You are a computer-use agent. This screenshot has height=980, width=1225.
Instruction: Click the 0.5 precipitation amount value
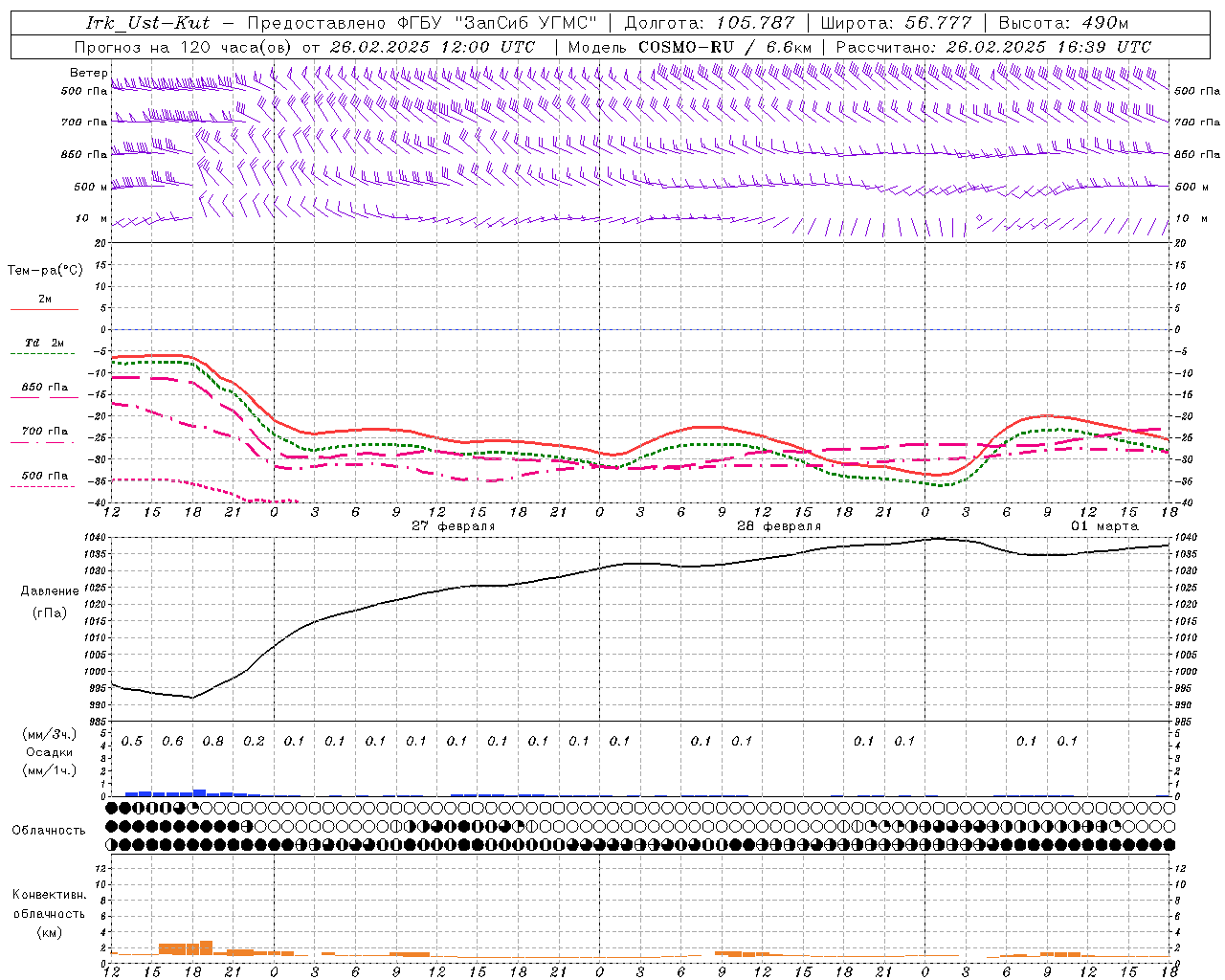(132, 741)
